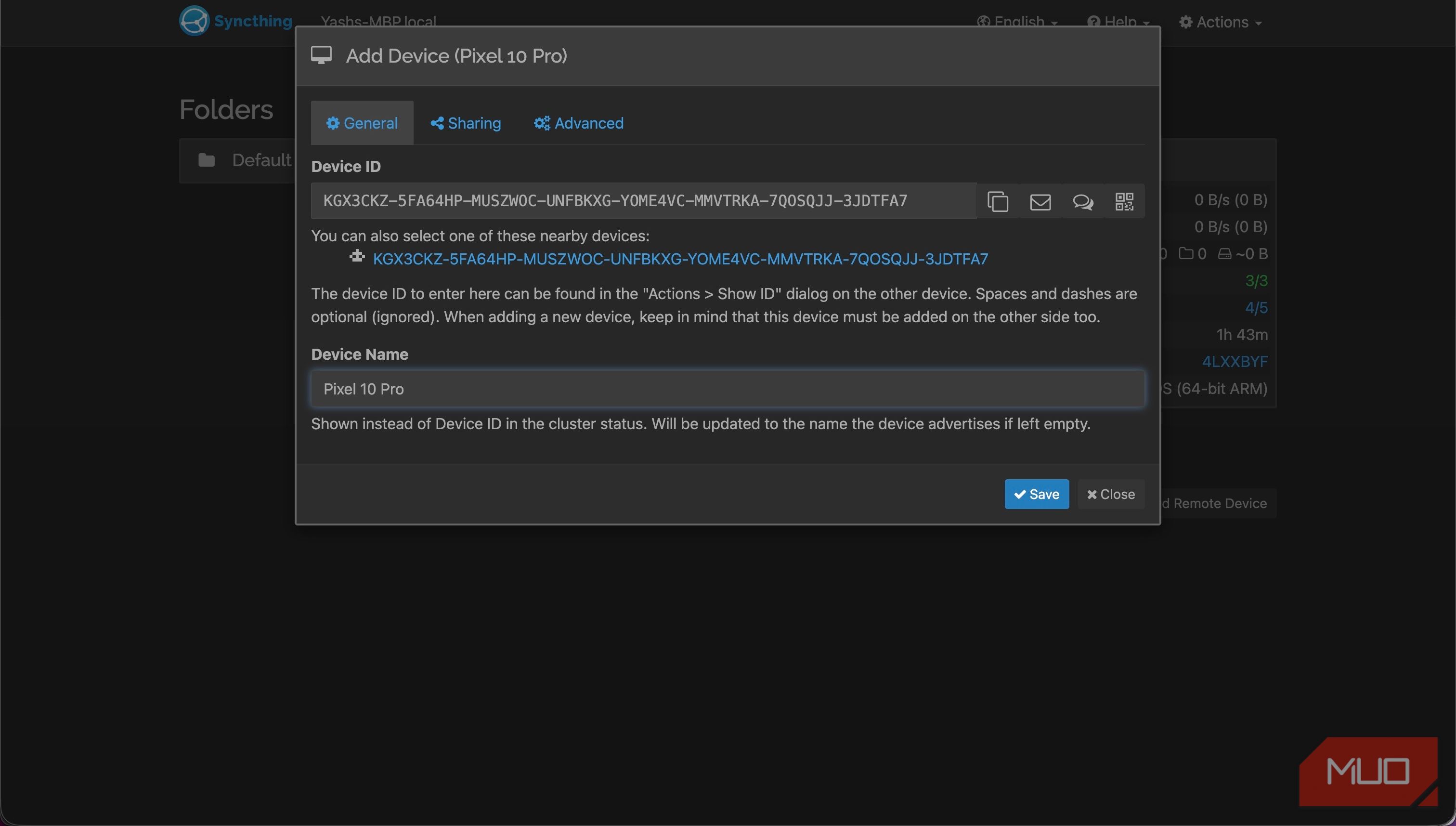
Task: Click the 4LXXBYF identification link
Action: (x=1235, y=362)
